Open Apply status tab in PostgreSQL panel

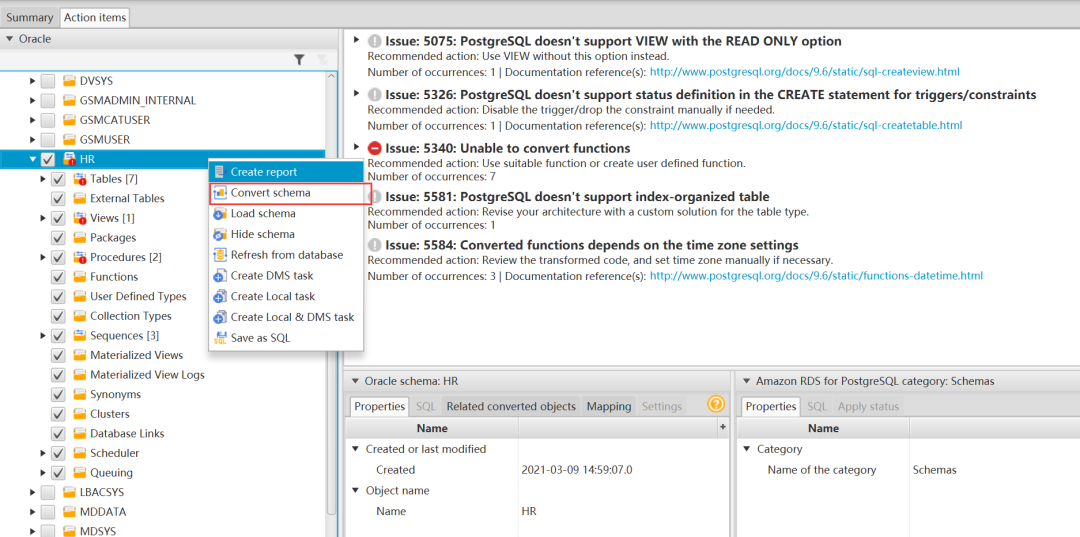pos(868,406)
